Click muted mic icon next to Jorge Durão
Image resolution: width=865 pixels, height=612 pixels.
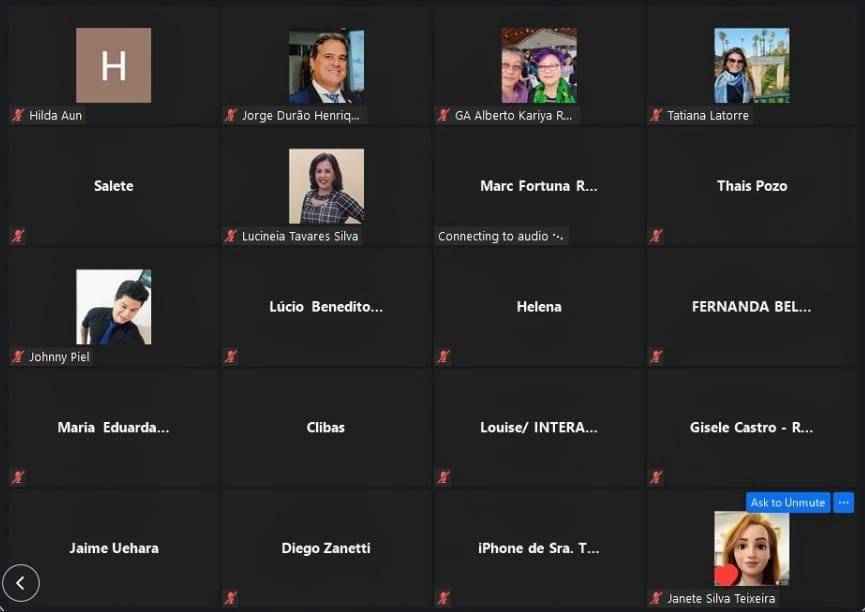(231, 115)
